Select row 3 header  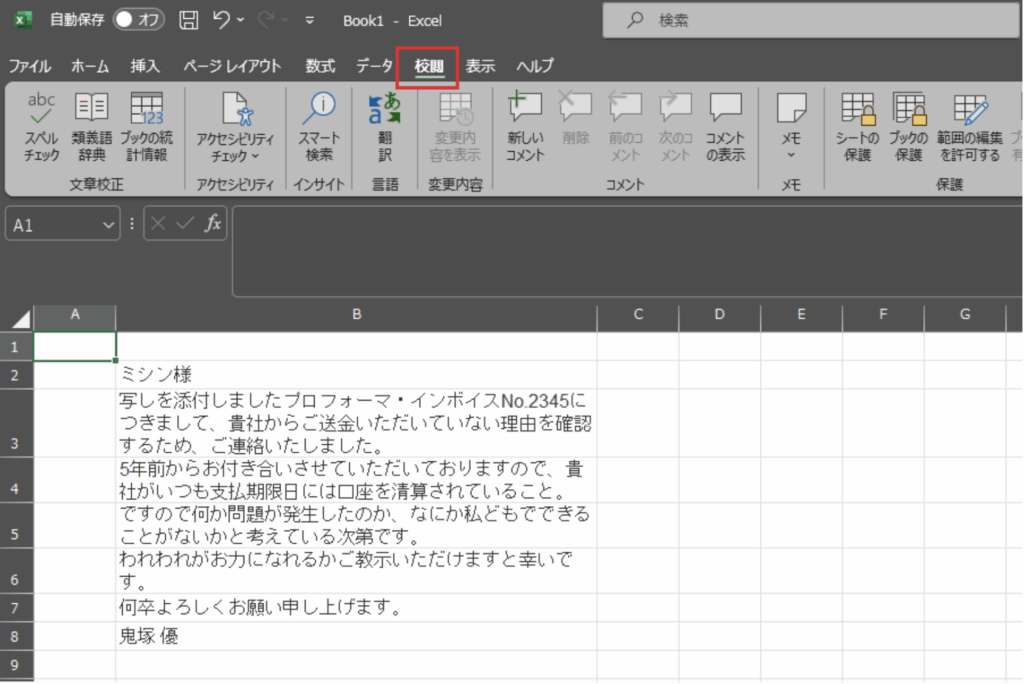click(16, 423)
